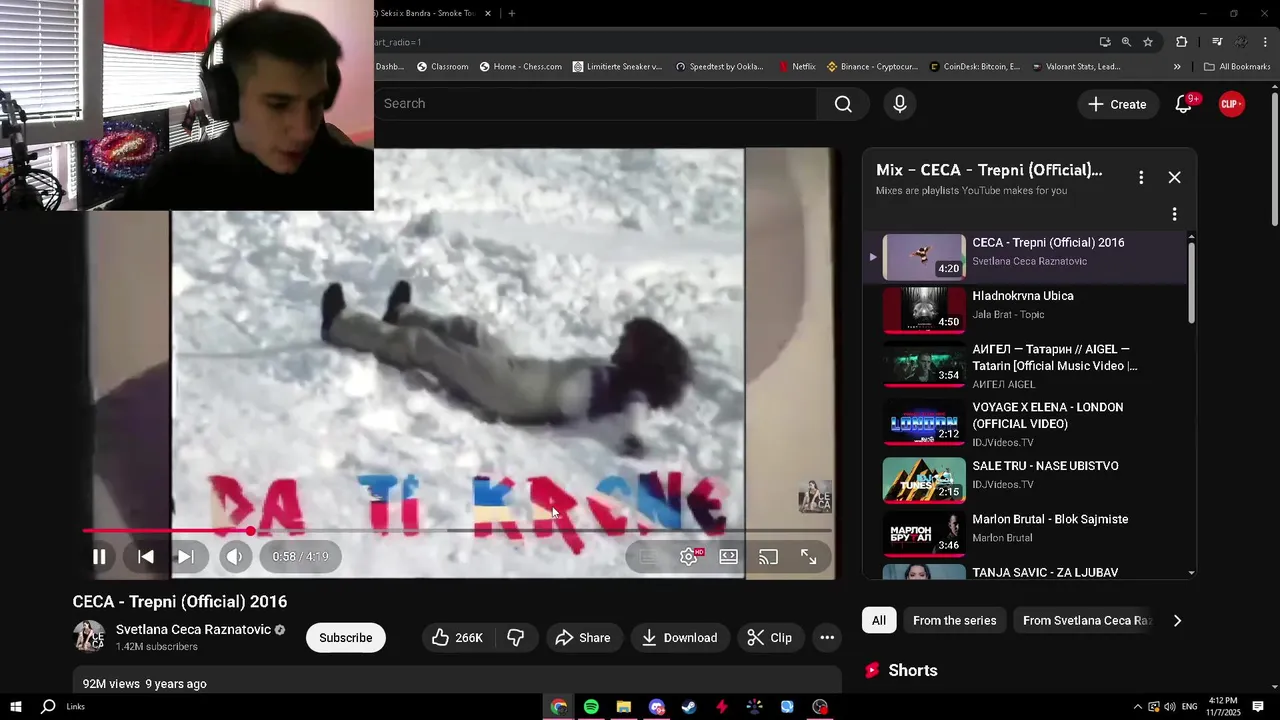Open the Create menu
Image resolution: width=1280 pixels, height=720 pixels.
click(x=1117, y=104)
